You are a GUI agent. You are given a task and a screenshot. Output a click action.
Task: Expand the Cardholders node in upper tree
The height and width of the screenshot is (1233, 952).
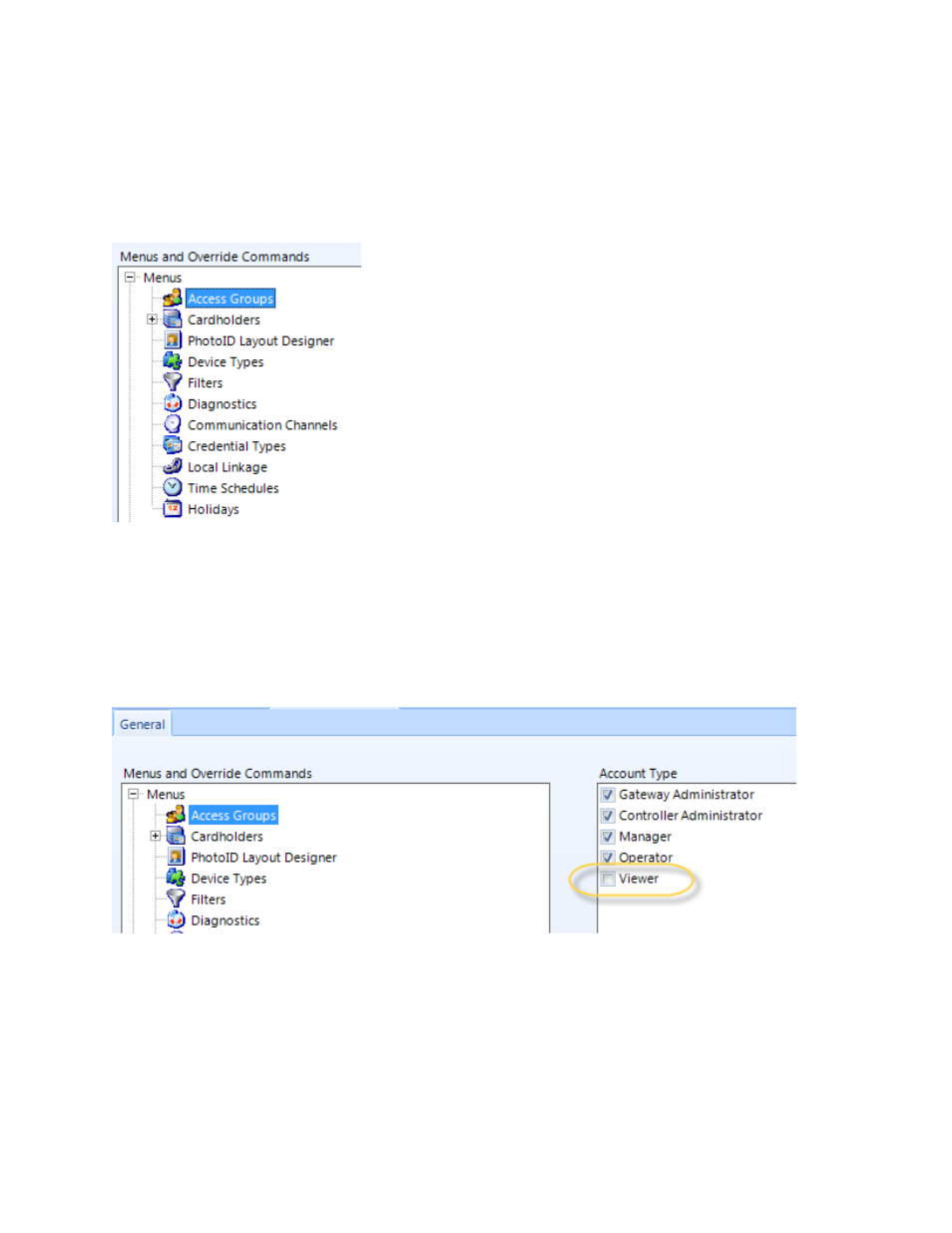pyautogui.click(x=152, y=319)
